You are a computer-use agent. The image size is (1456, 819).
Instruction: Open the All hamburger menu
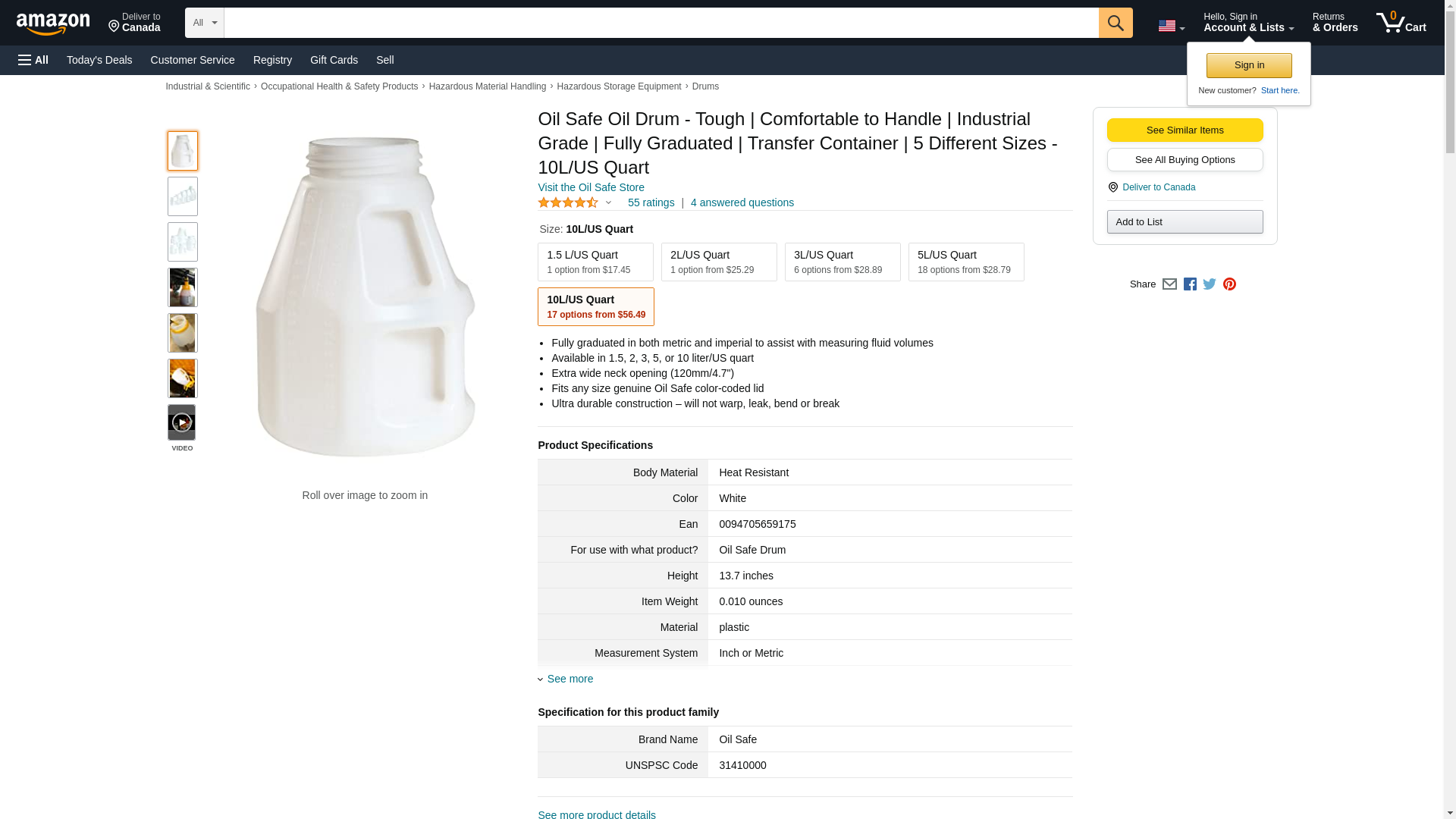click(33, 60)
